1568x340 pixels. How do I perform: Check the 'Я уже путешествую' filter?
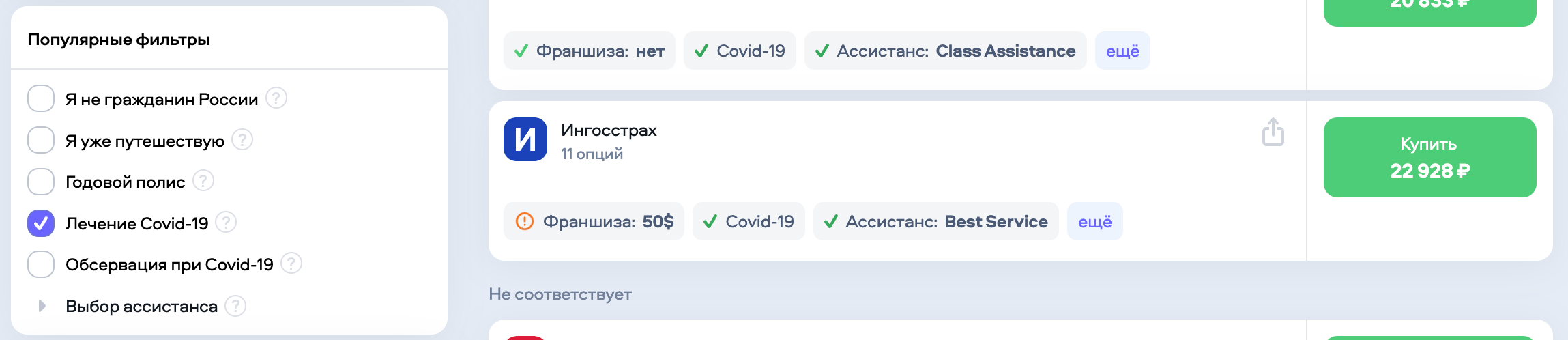41,140
